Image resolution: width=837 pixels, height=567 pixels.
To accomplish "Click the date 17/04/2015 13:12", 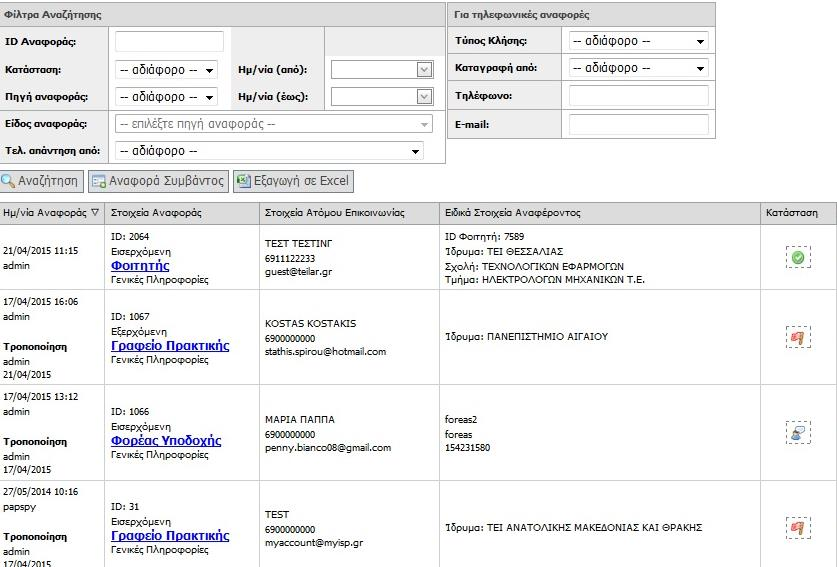I will (x=41, y=397).
